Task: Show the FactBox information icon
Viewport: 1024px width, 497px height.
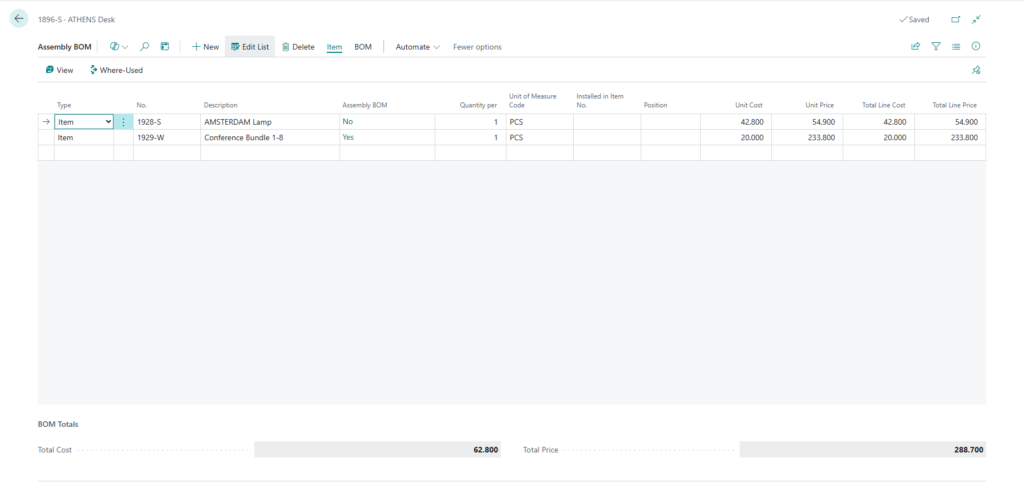Action: (x=976, y=47)
